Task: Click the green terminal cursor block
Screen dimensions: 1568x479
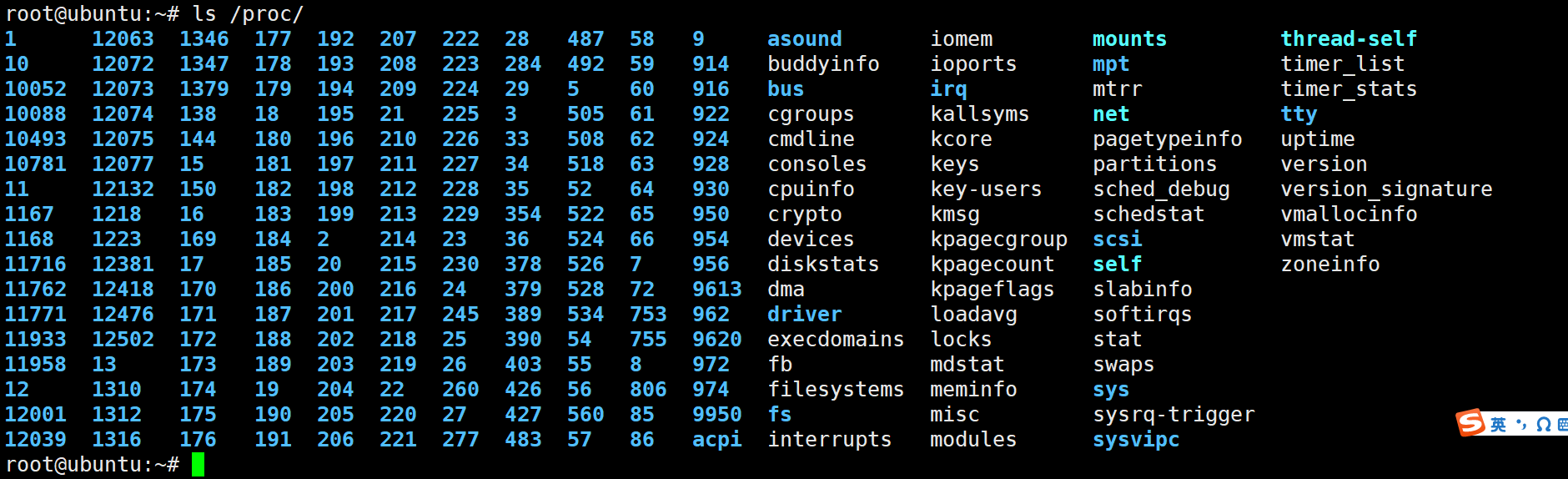Action: 198,465
